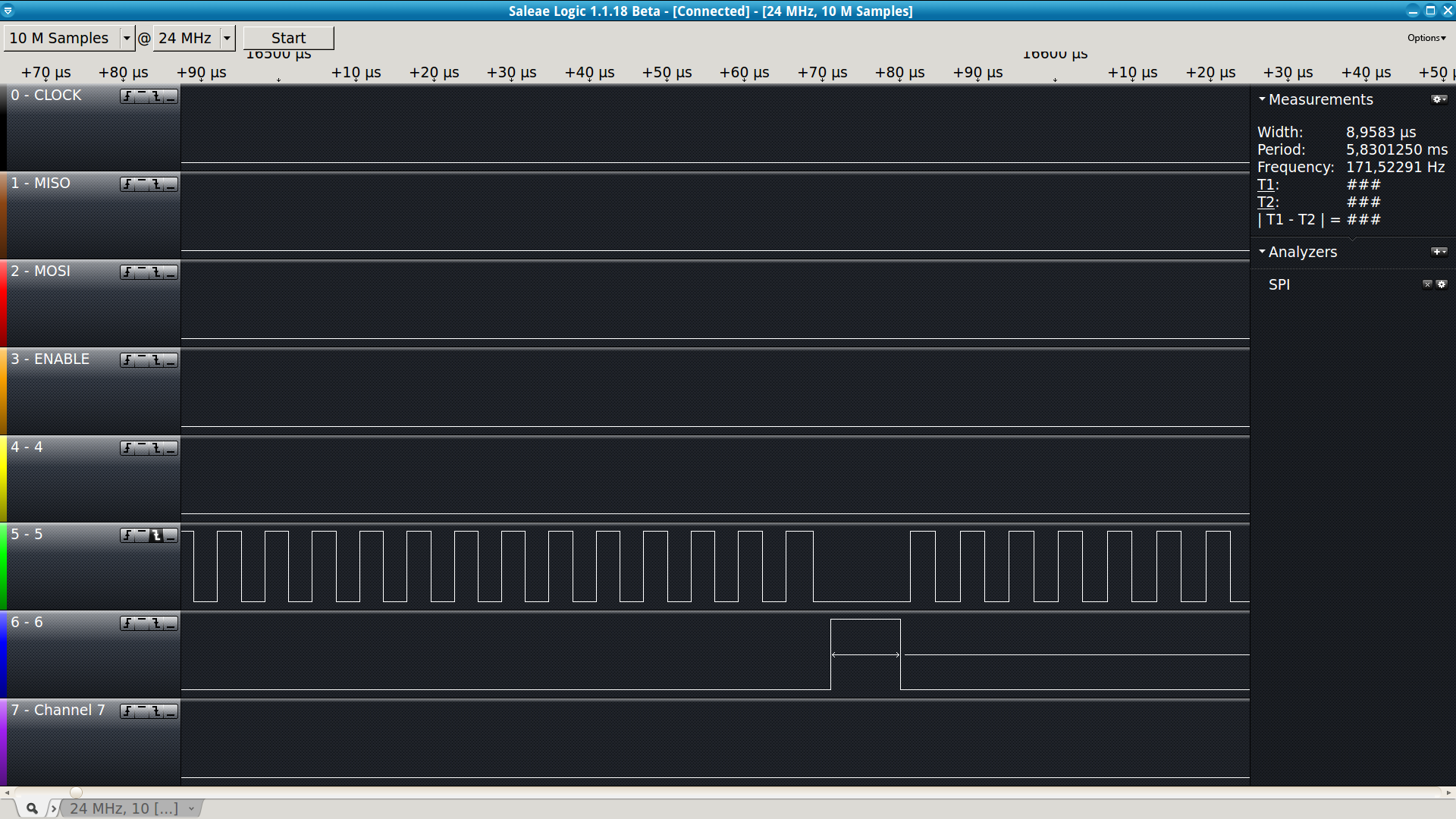Remove the SPI analyzer
This screenshot has width=1456, height=819.
click(x=1427, y=284)
